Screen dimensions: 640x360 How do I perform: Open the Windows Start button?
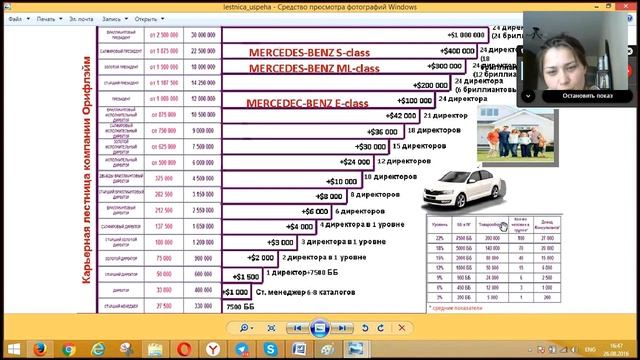[x=14, y=349]
